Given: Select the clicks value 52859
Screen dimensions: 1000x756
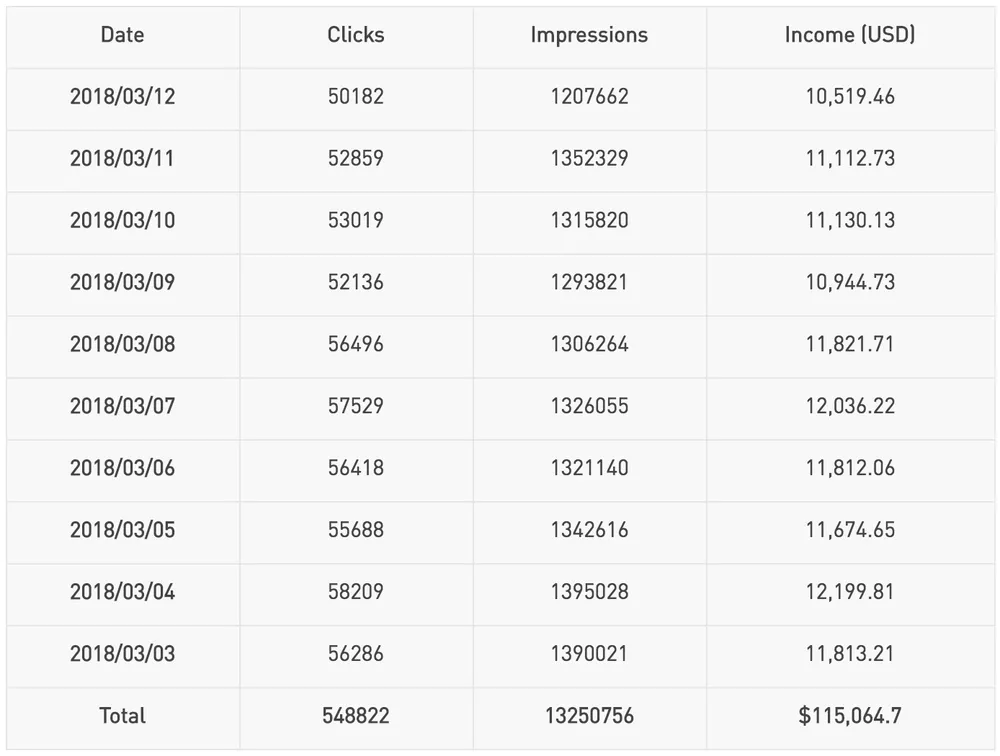Looking at the screenshot, I should 356,159.
